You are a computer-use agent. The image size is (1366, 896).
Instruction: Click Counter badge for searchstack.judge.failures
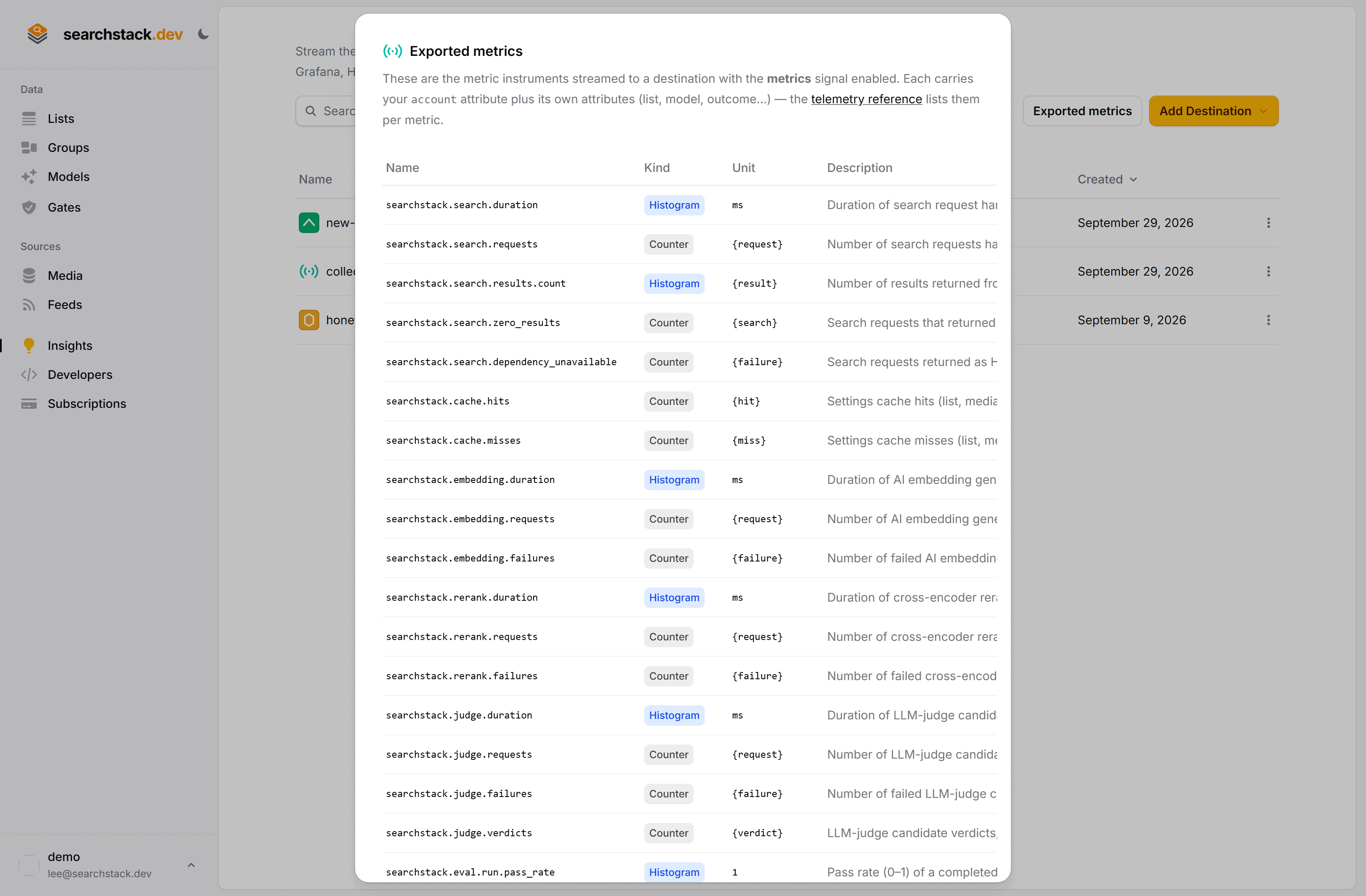[668, 794]
